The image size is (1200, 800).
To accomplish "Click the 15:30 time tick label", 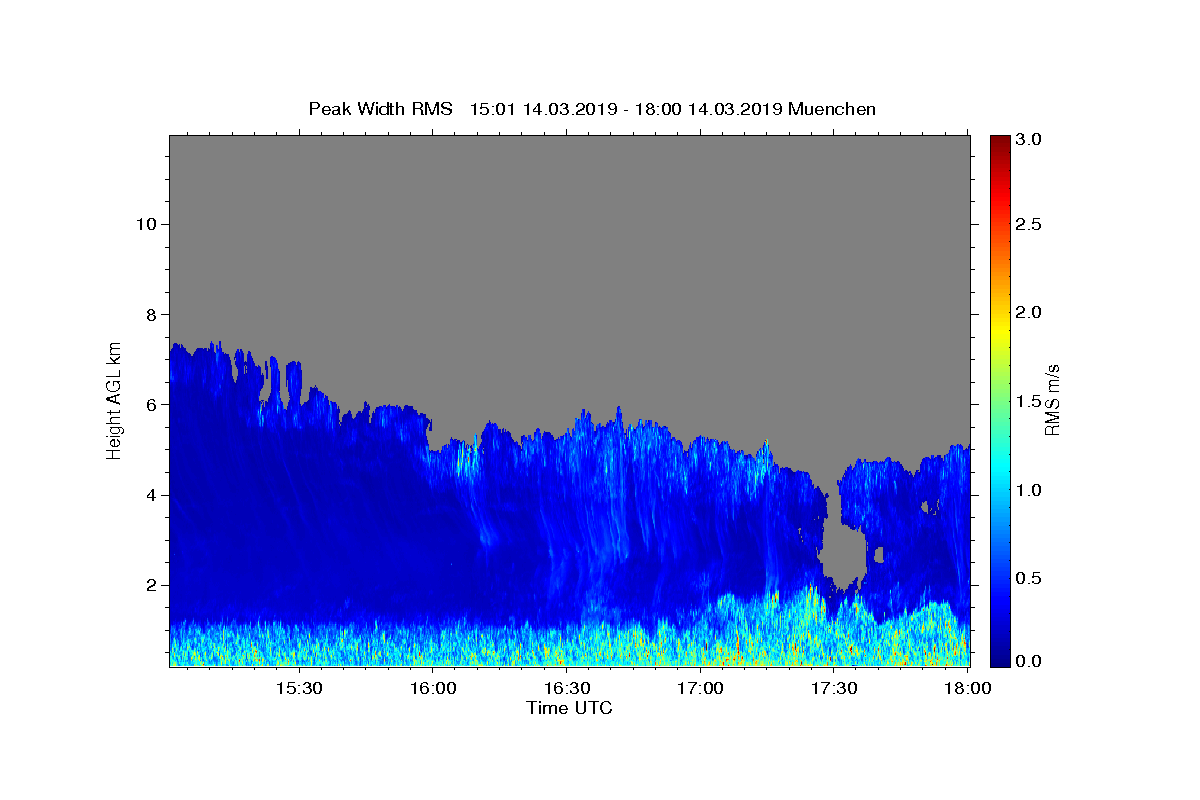I will (x=298, y=689).
